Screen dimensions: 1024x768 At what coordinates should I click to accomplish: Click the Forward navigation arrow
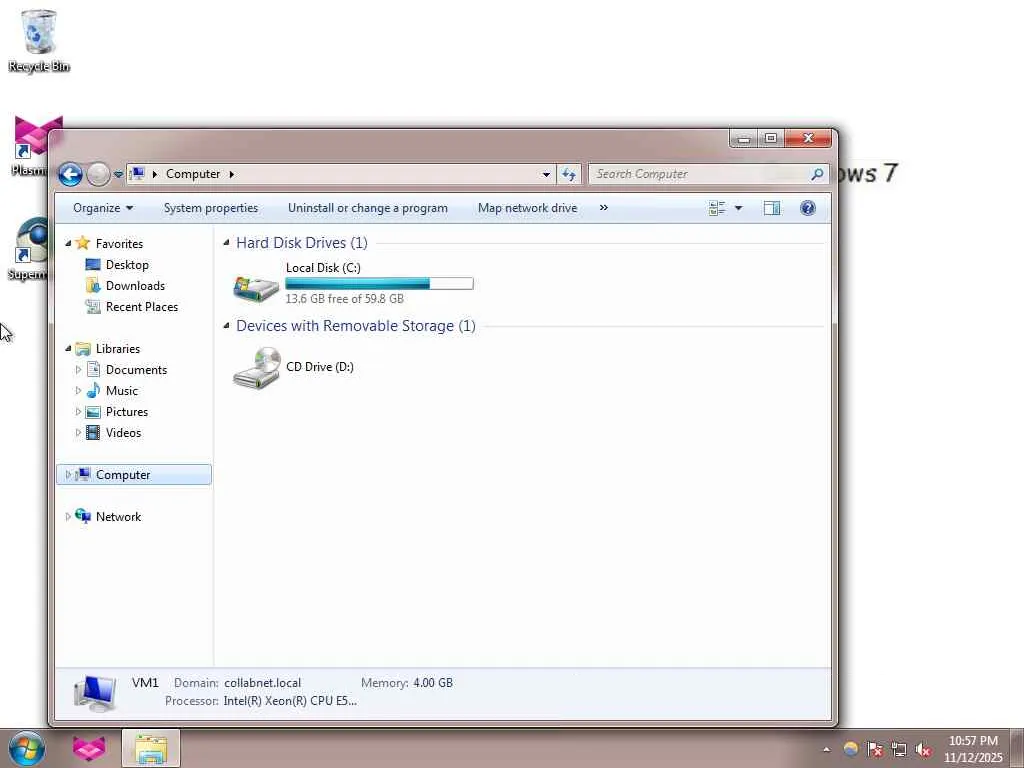(98, 174)
